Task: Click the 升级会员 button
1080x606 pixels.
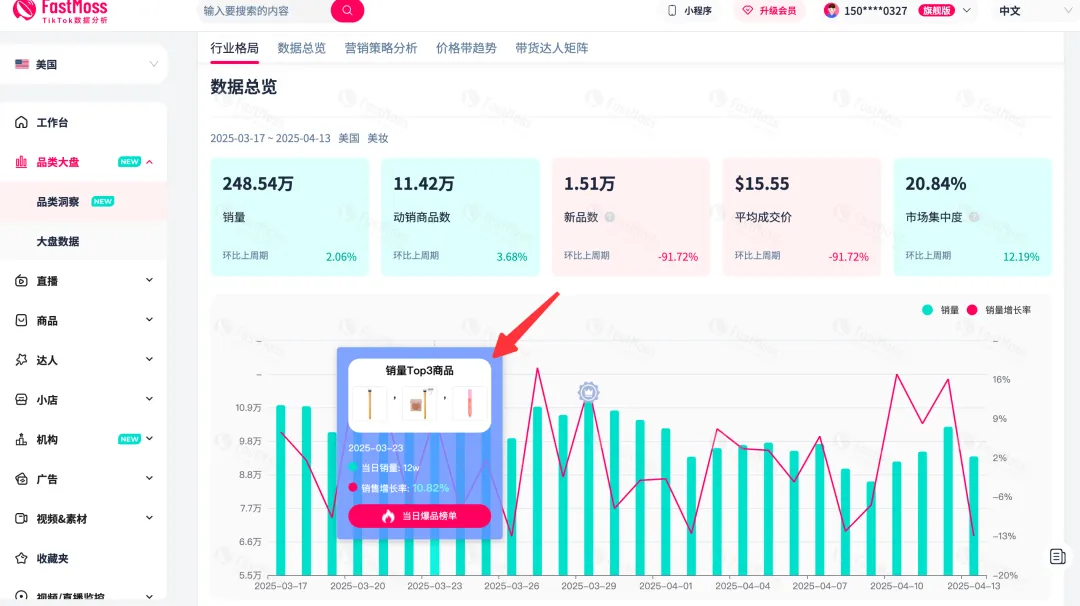Action: click(x=769, y=10)
